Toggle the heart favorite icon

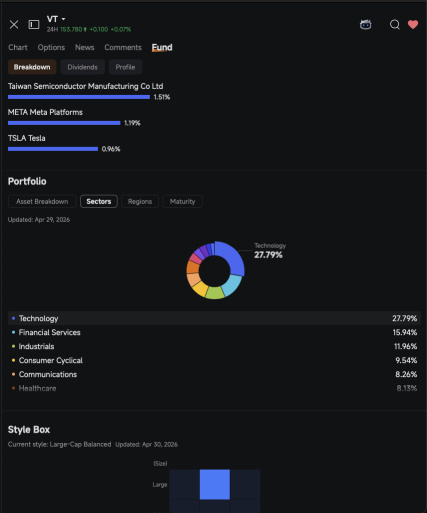[413, 24]
